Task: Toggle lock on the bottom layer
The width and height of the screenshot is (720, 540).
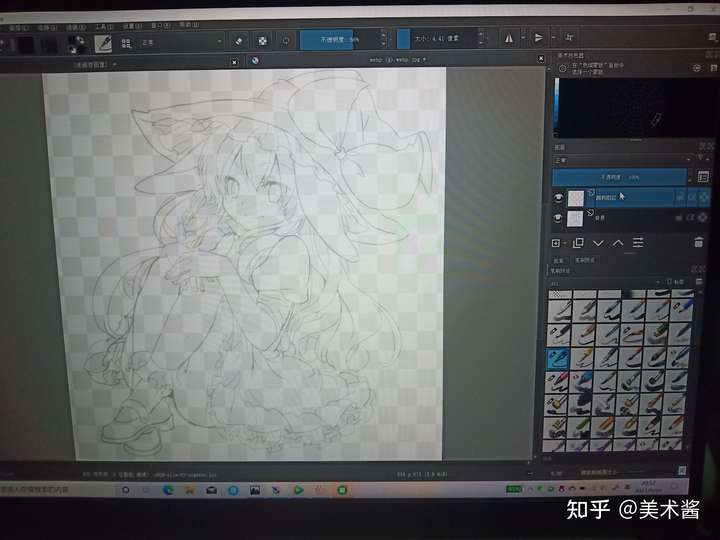Action: coord(679,218)
